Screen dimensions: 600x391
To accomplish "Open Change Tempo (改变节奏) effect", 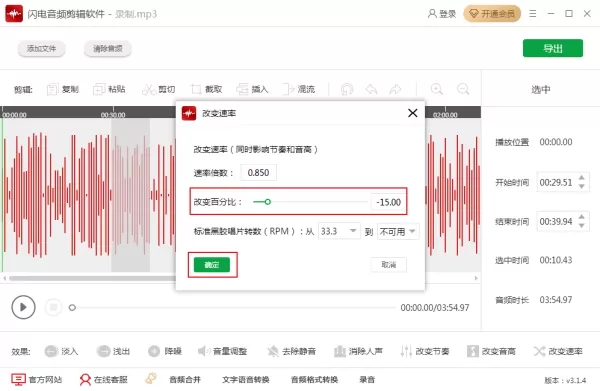I will click(425, 351).
